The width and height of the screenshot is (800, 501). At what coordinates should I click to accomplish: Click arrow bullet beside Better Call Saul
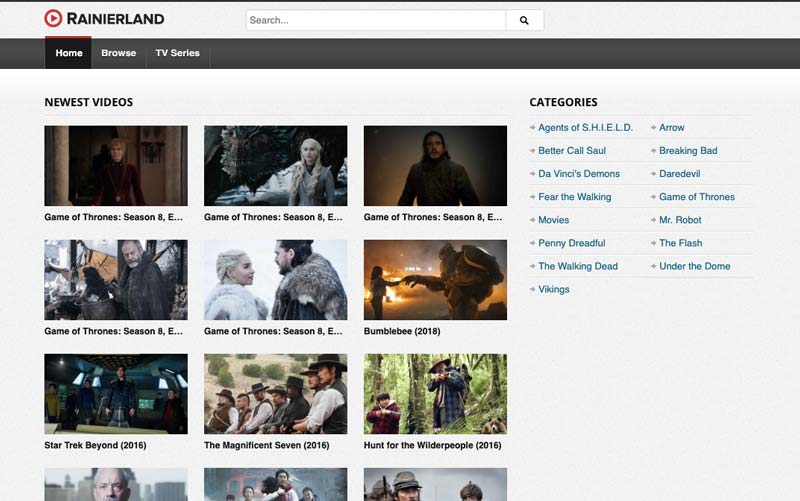(533, 151)
